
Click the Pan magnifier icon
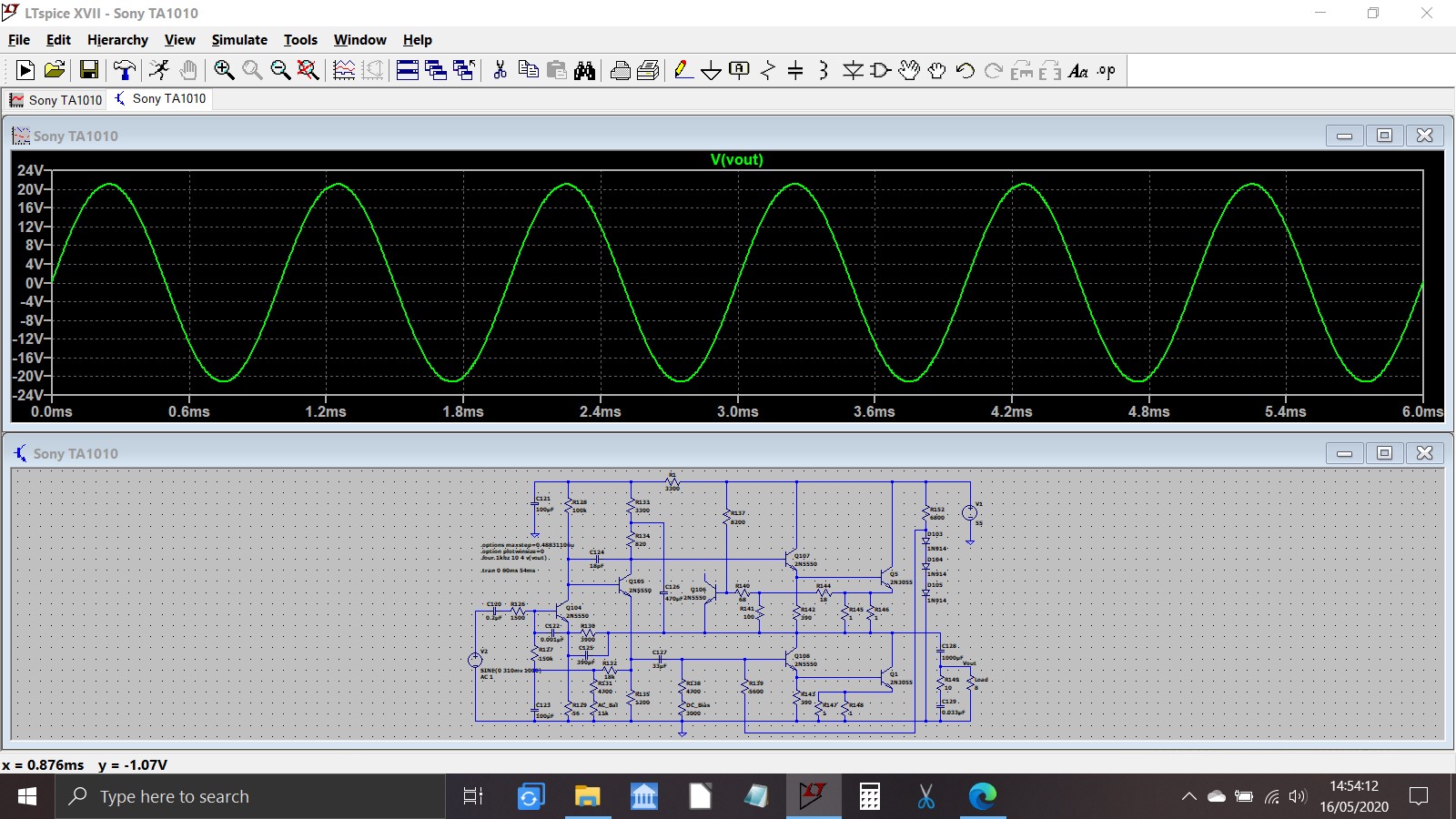coord(252,70)
